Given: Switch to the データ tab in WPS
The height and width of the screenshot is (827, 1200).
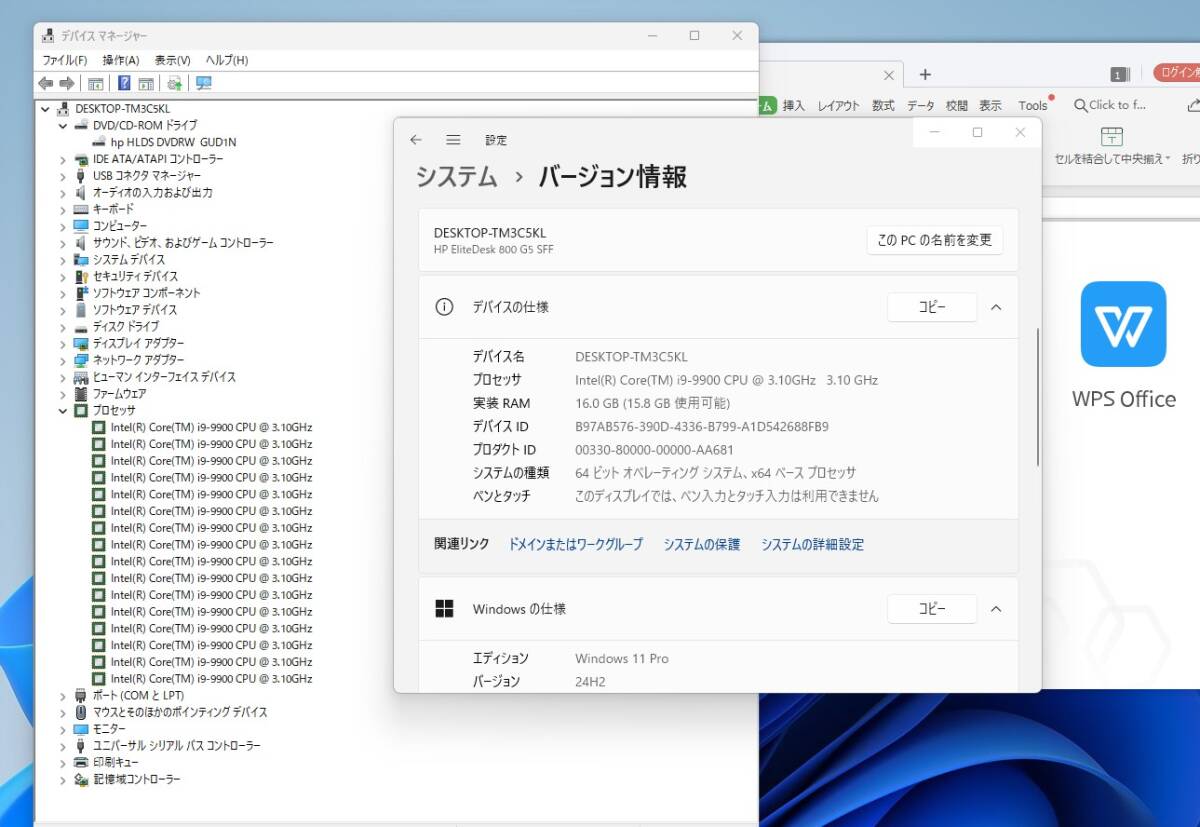Looking at the screenshot, I should (921, 105).
